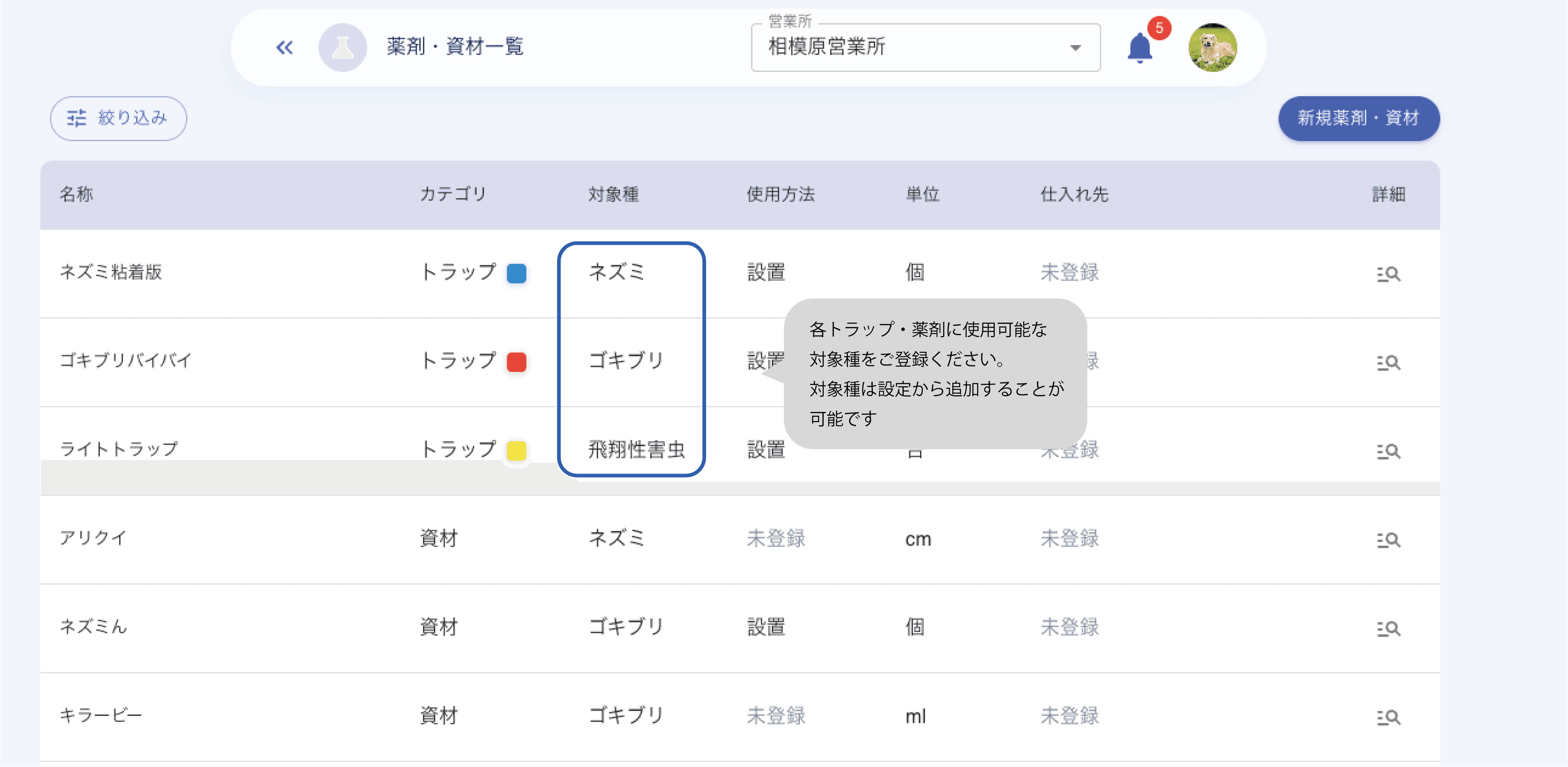This screenshot has height=767, width=1568.
Task: Click the dropdown arrow next to 相模原営業所
Action: tap(1076, 47)
